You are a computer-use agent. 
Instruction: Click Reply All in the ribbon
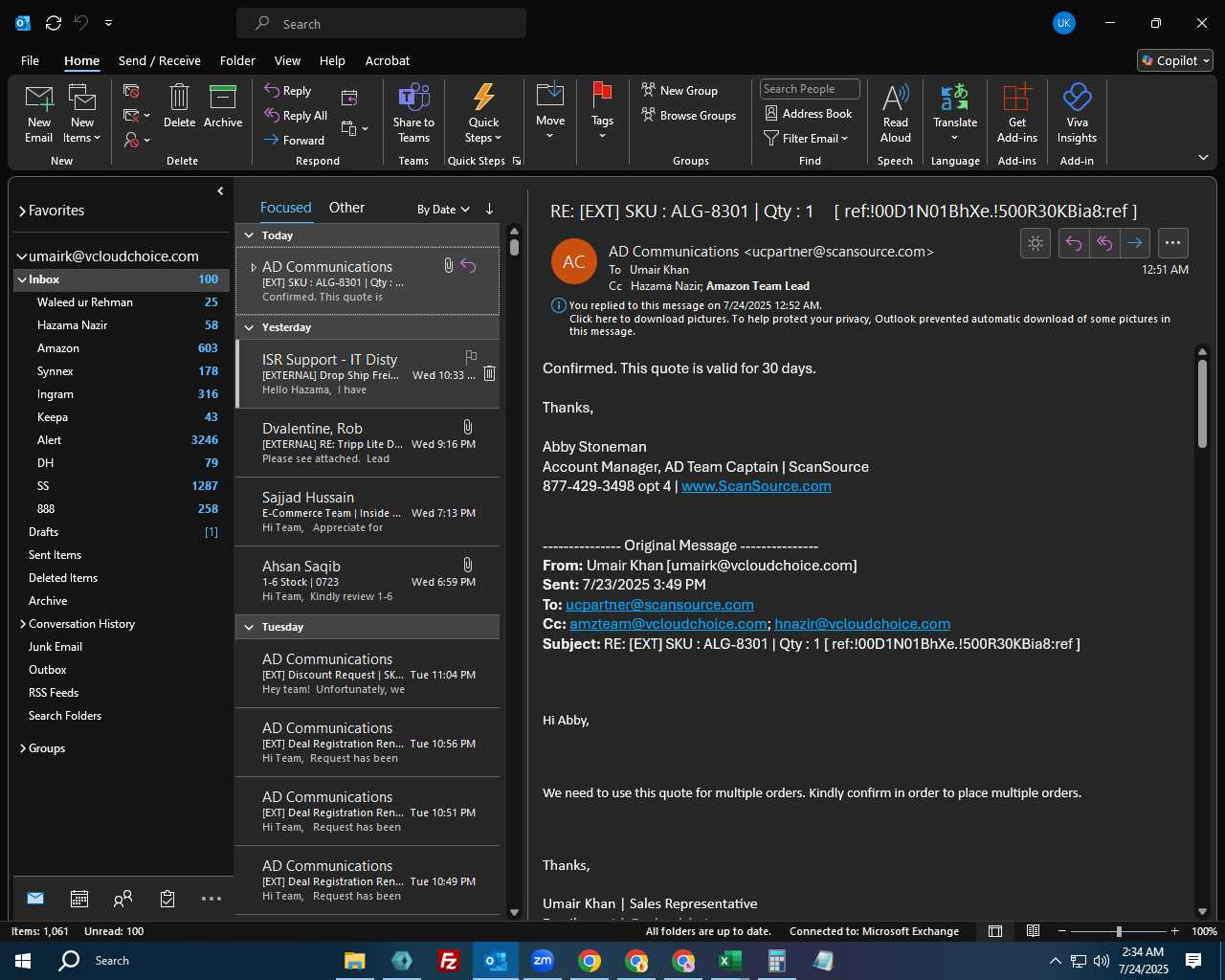(297, 115)
